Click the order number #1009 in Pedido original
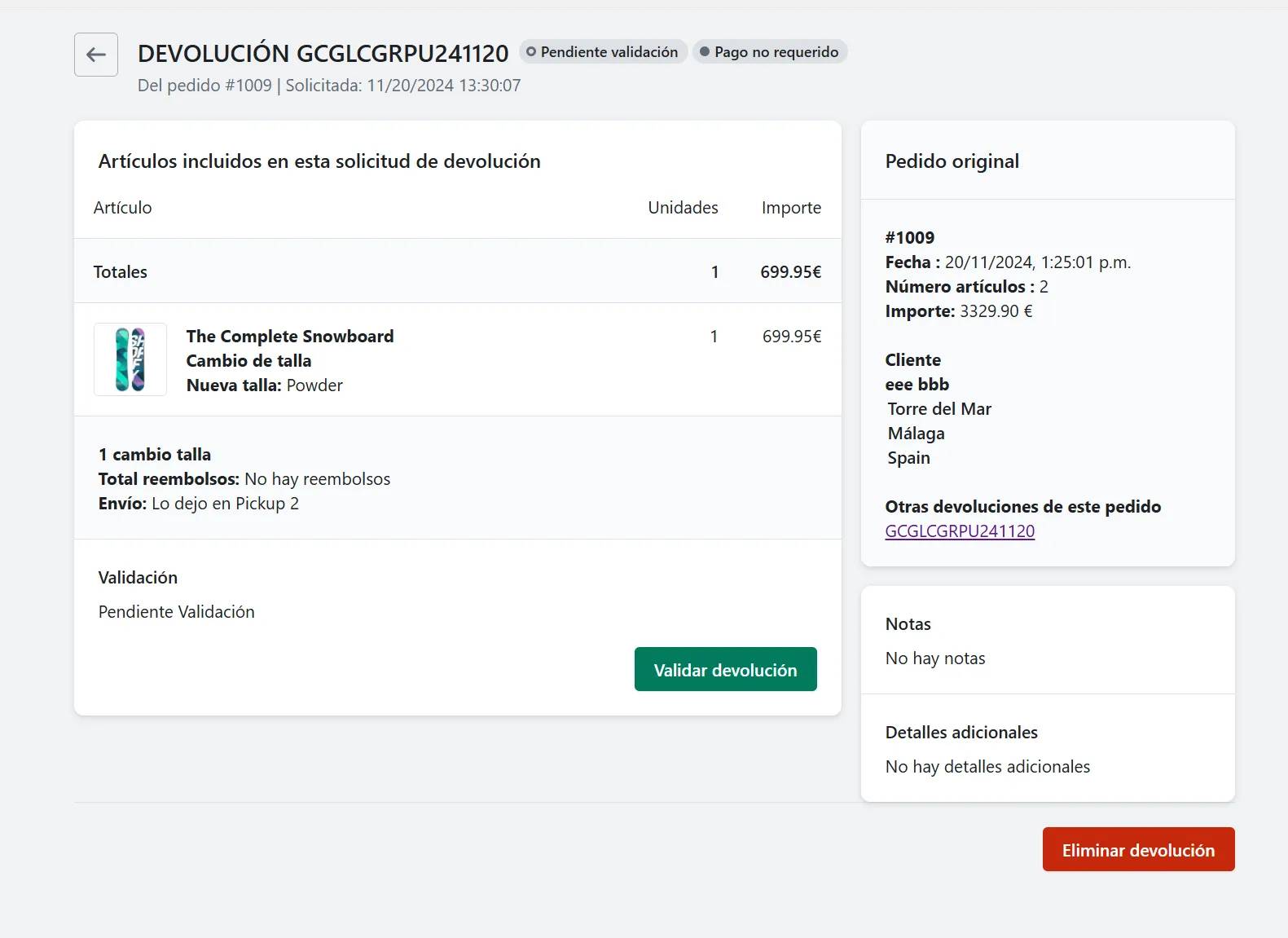 pyautogui.click(x=910, y=238)
